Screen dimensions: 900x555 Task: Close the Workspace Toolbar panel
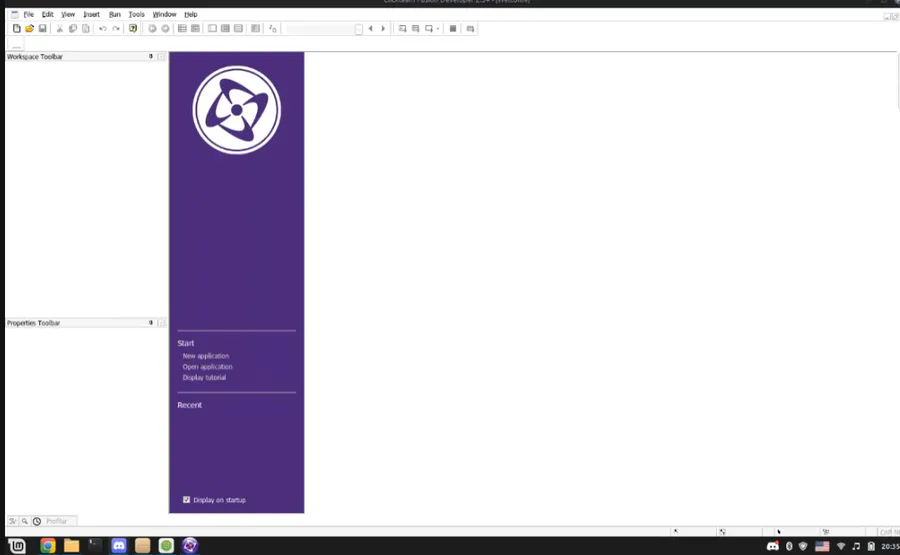(x=161, y=56)
